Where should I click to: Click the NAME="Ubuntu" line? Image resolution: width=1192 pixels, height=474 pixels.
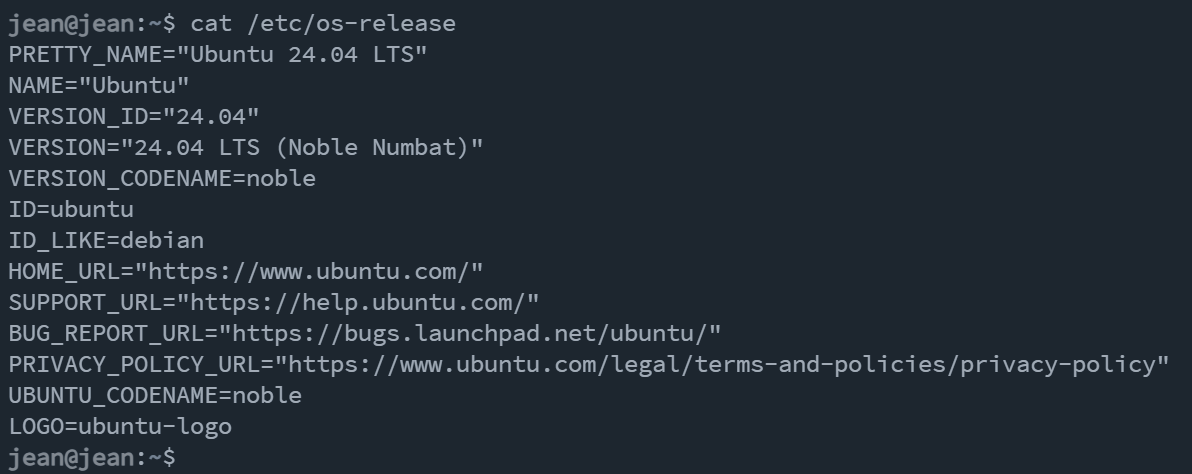coord(99,86)
